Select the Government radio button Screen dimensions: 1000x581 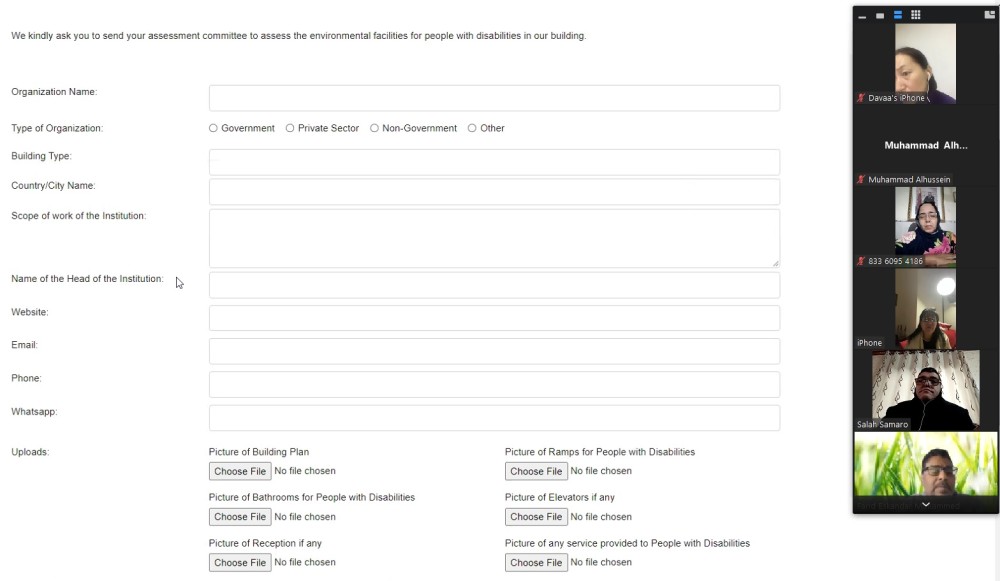point(213,128)
